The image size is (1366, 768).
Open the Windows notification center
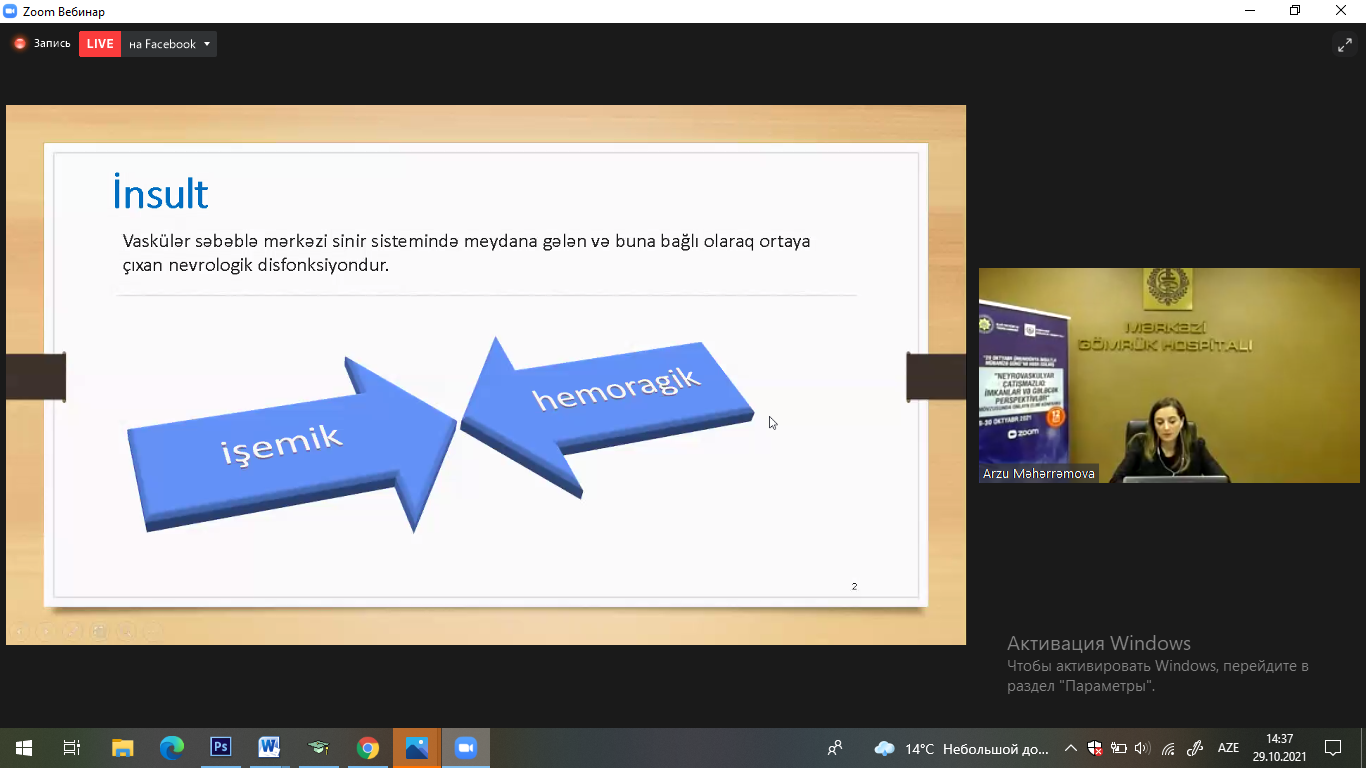click(x=1332, y=748)
